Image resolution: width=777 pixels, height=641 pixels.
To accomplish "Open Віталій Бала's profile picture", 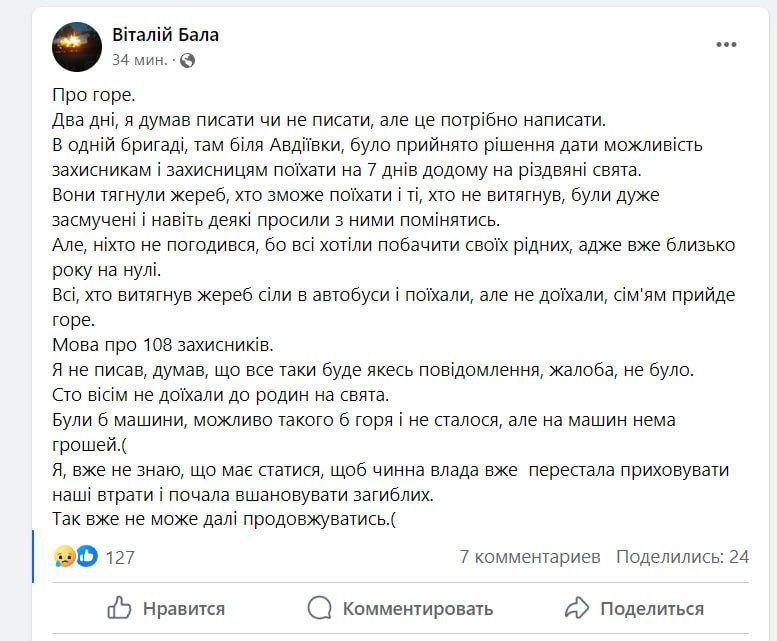I will [77, 47].
